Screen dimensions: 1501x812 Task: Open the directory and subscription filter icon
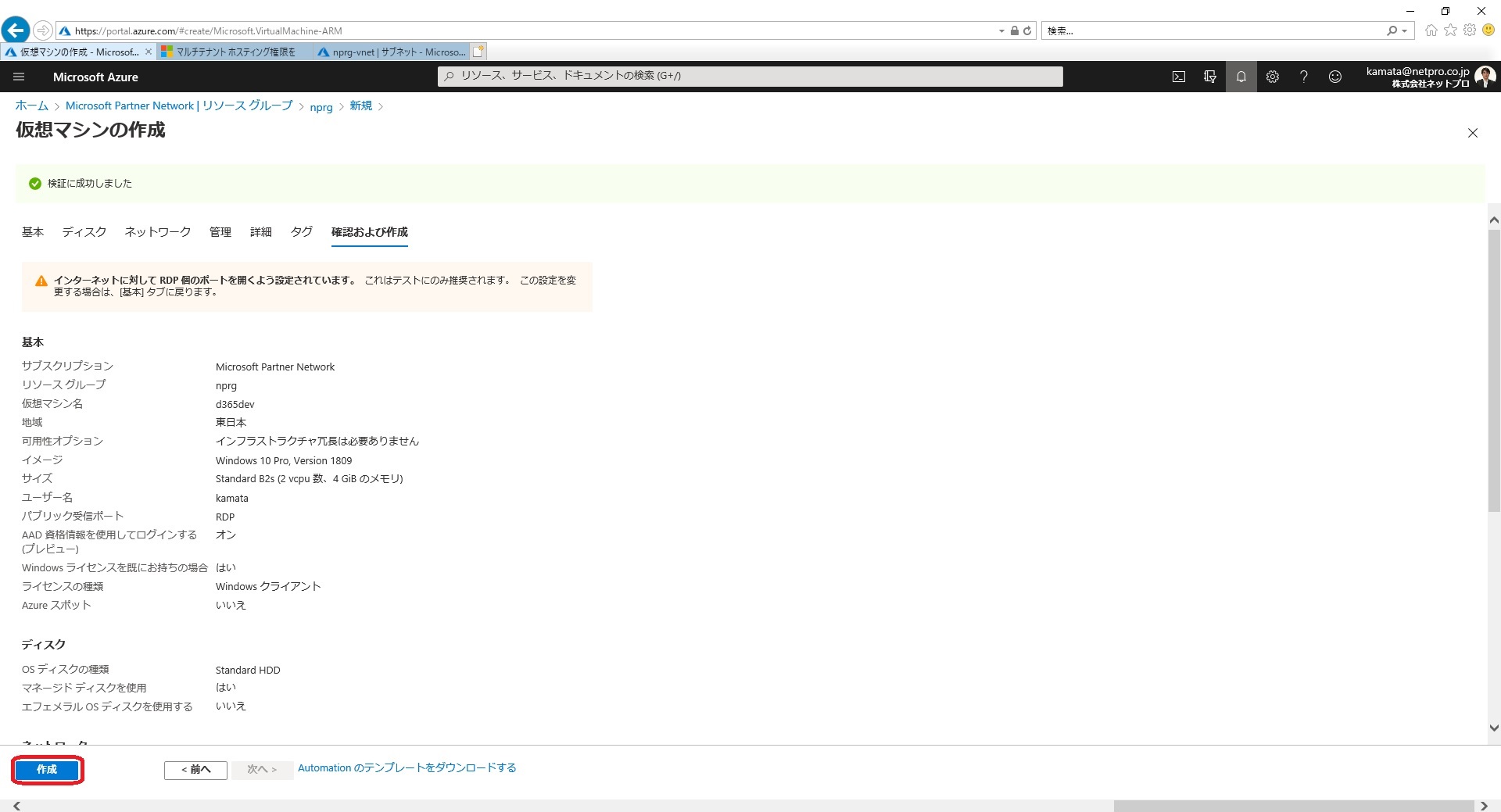[1209, 77]
